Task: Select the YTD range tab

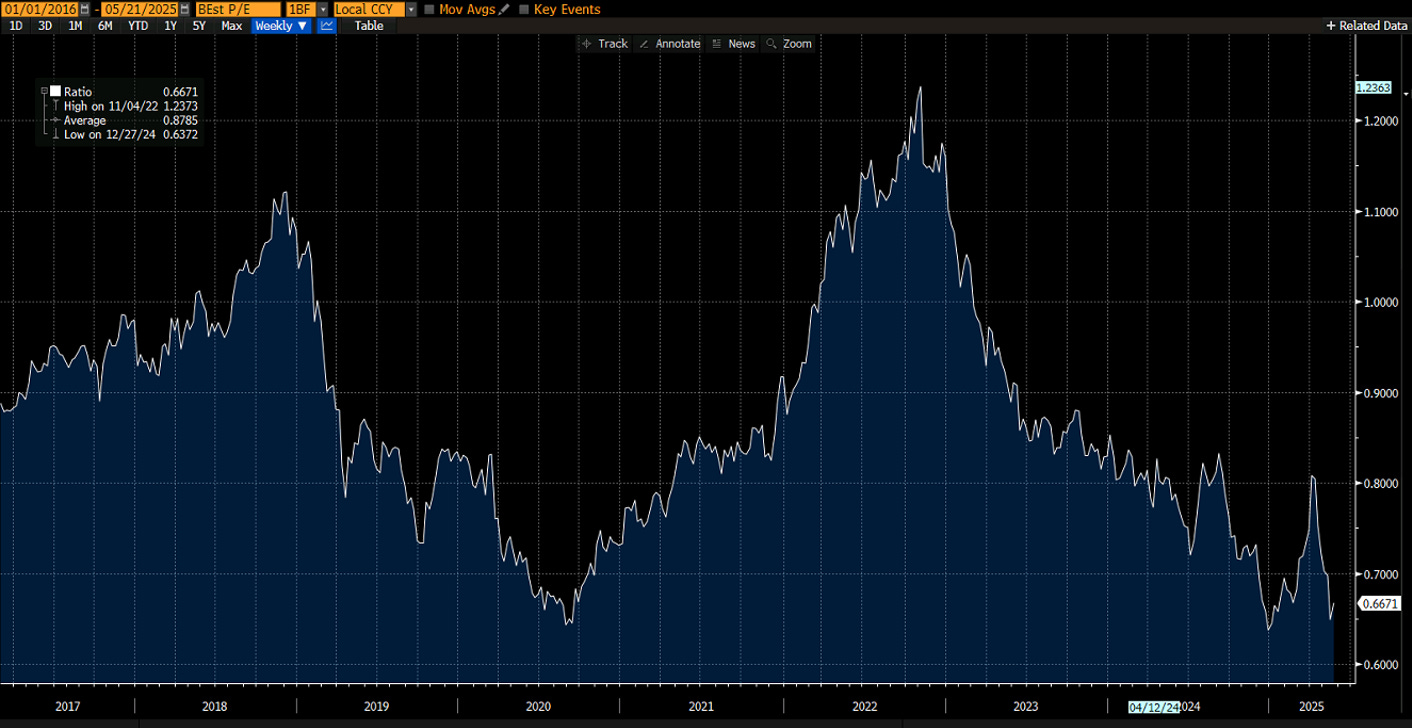Action: click(x=138, y=26)
